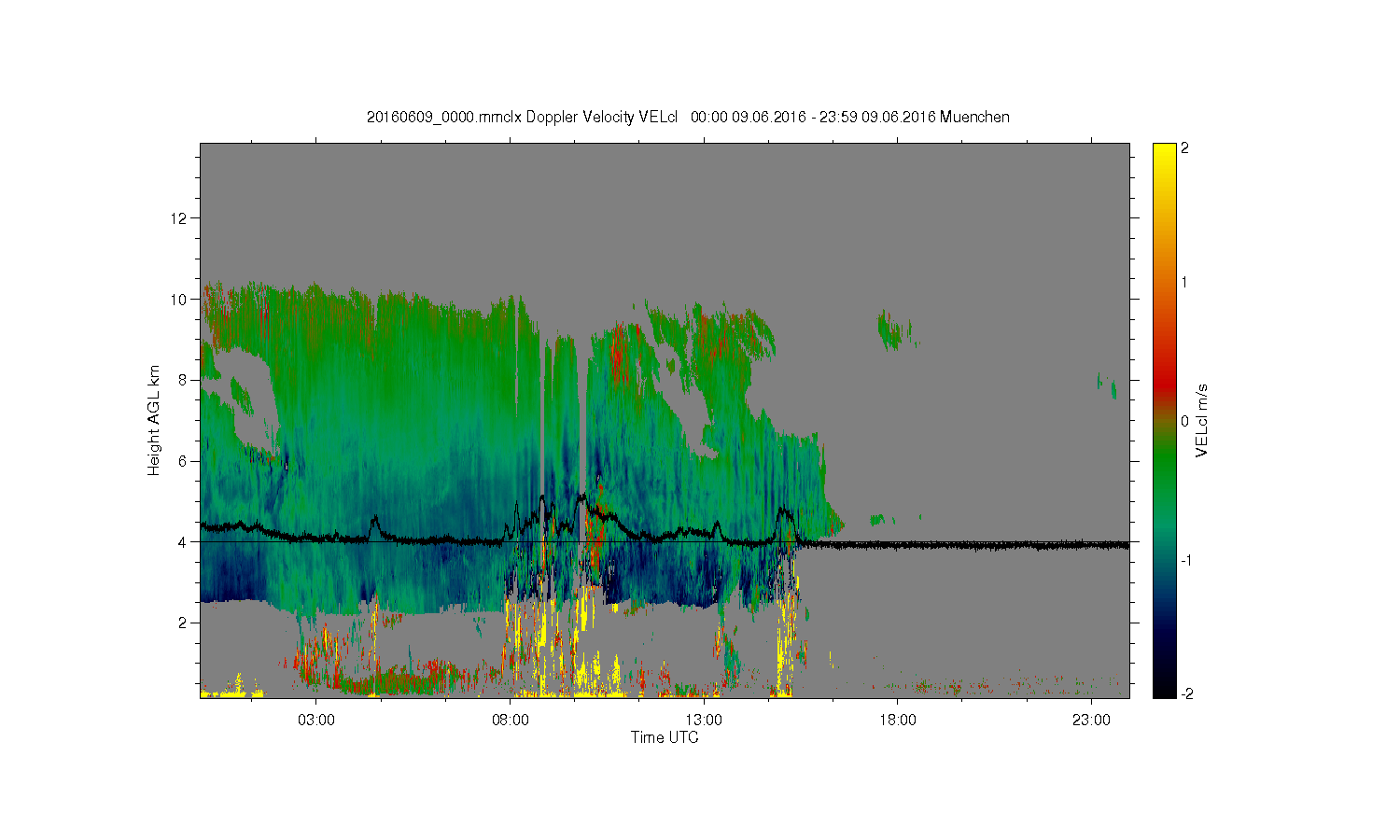Click the height tick label 6
This screenshot has width=1400, height=840.
[x=182, y=461]
